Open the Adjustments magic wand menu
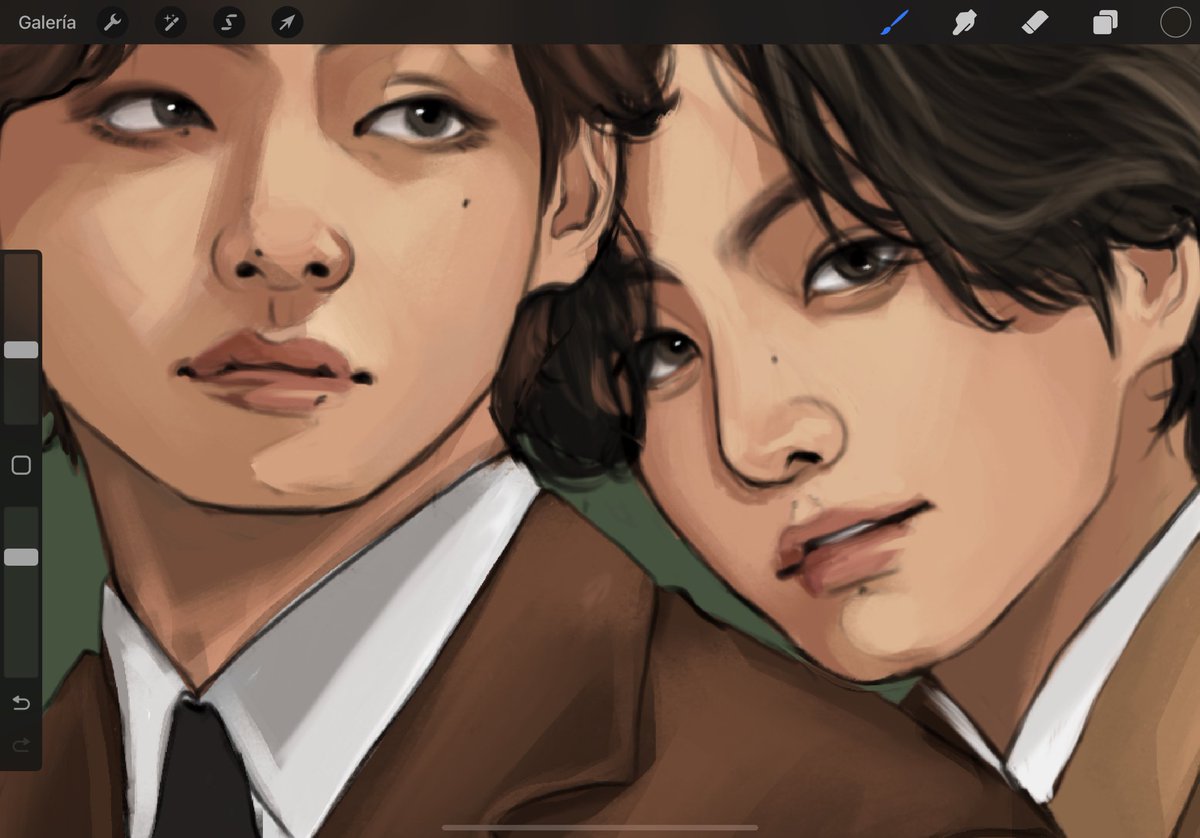 click(171, 23)
